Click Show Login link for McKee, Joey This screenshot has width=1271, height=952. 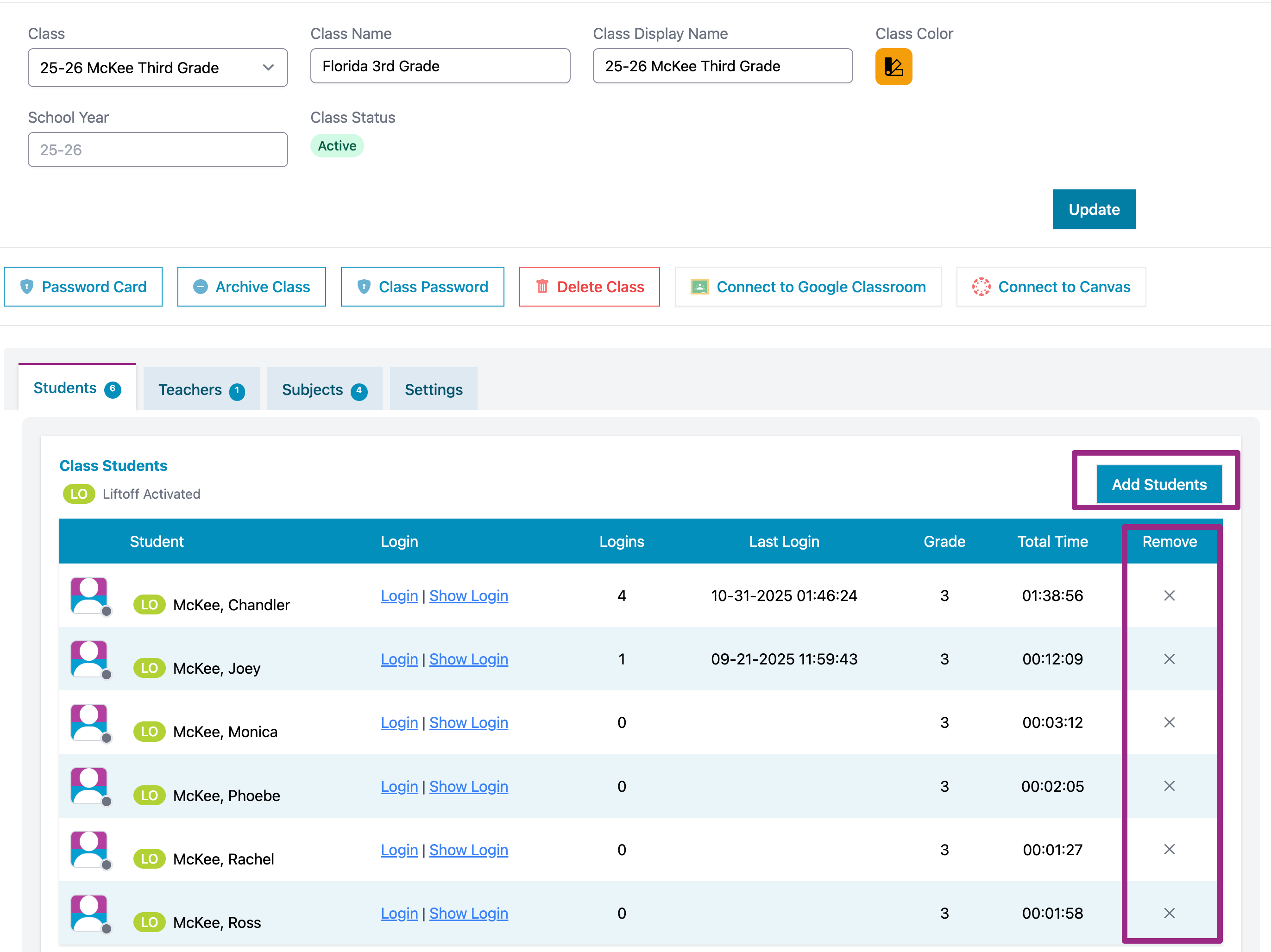pyautogui.click(x=468, y=659)
